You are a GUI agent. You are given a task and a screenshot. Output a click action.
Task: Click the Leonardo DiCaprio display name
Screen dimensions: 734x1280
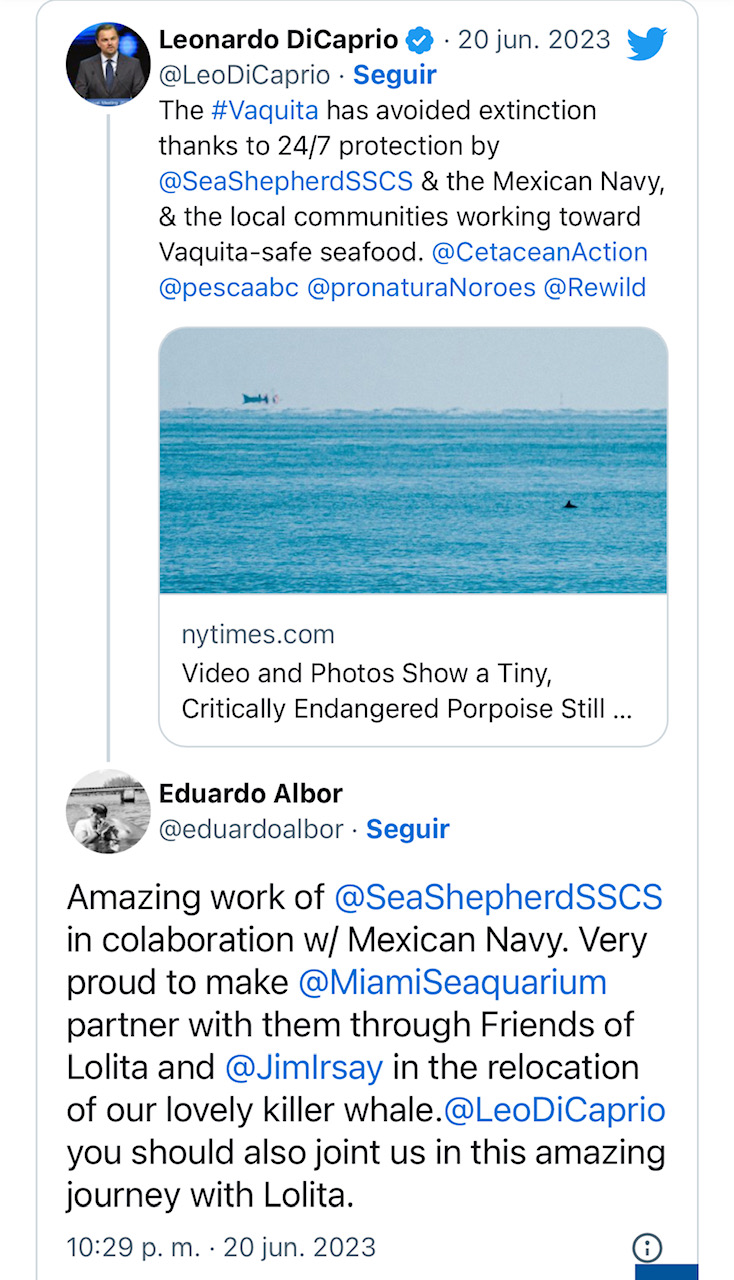278,40
